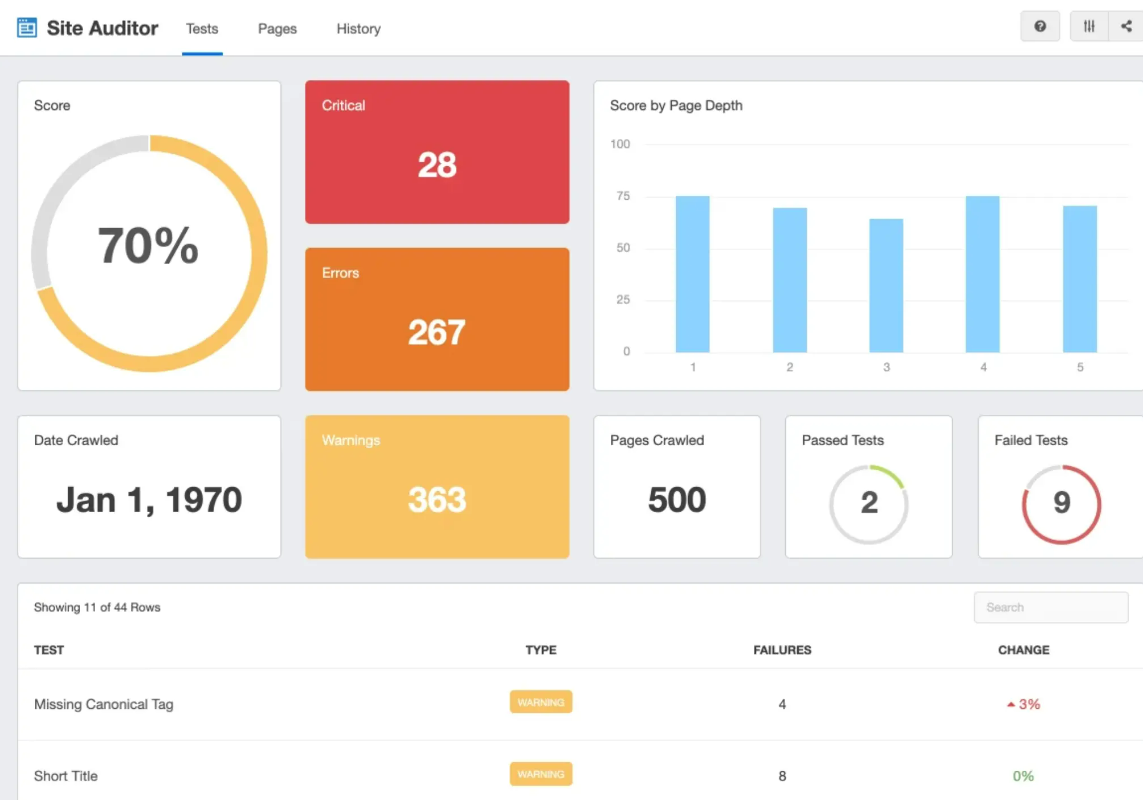The width and height of the screenshot is (1143, 800).
Task: Open the Missing Canonical Tag row
Action: tap(580, 704)
